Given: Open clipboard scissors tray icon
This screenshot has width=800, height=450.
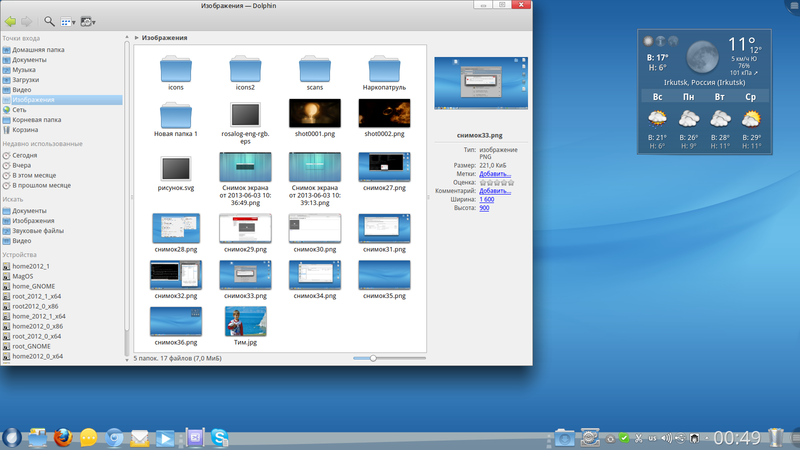Looking at the screenshot, I should (x=638, y=438).
